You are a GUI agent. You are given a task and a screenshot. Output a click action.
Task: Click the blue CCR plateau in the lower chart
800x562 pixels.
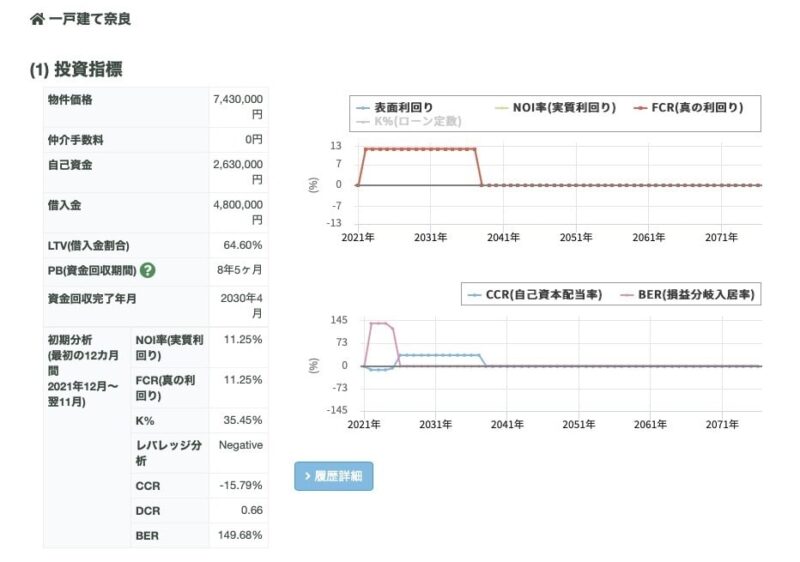click(439, 355)
